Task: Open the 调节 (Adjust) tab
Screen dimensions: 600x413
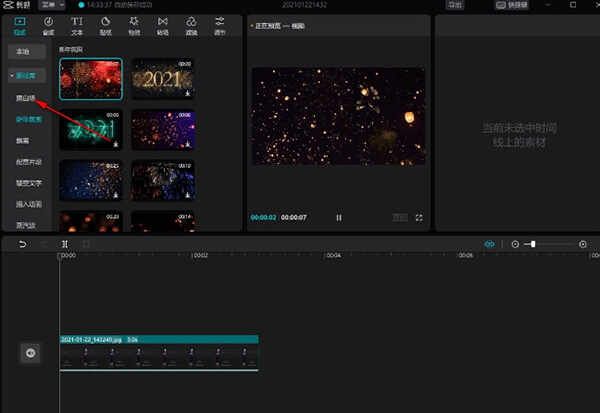Action: [219, 26]
